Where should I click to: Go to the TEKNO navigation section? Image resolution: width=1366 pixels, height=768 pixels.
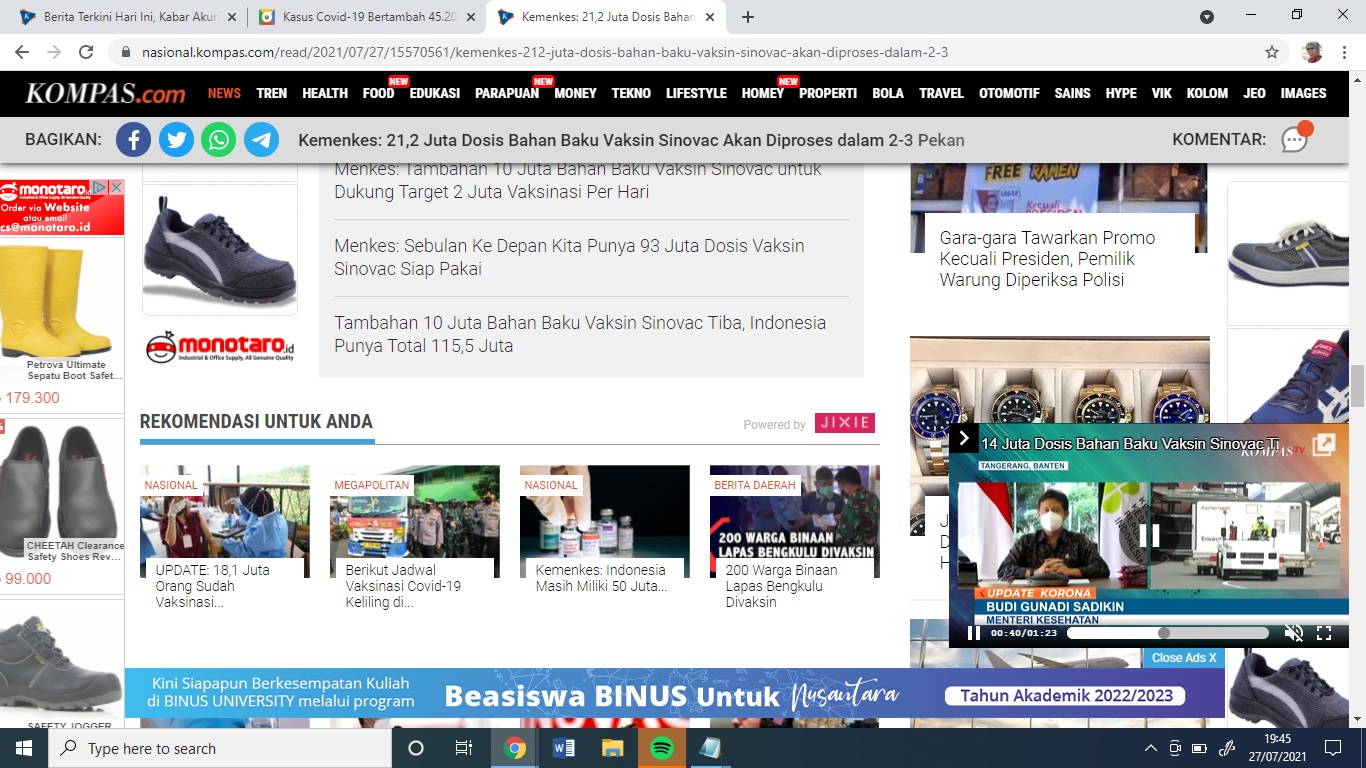coord(631,93)
